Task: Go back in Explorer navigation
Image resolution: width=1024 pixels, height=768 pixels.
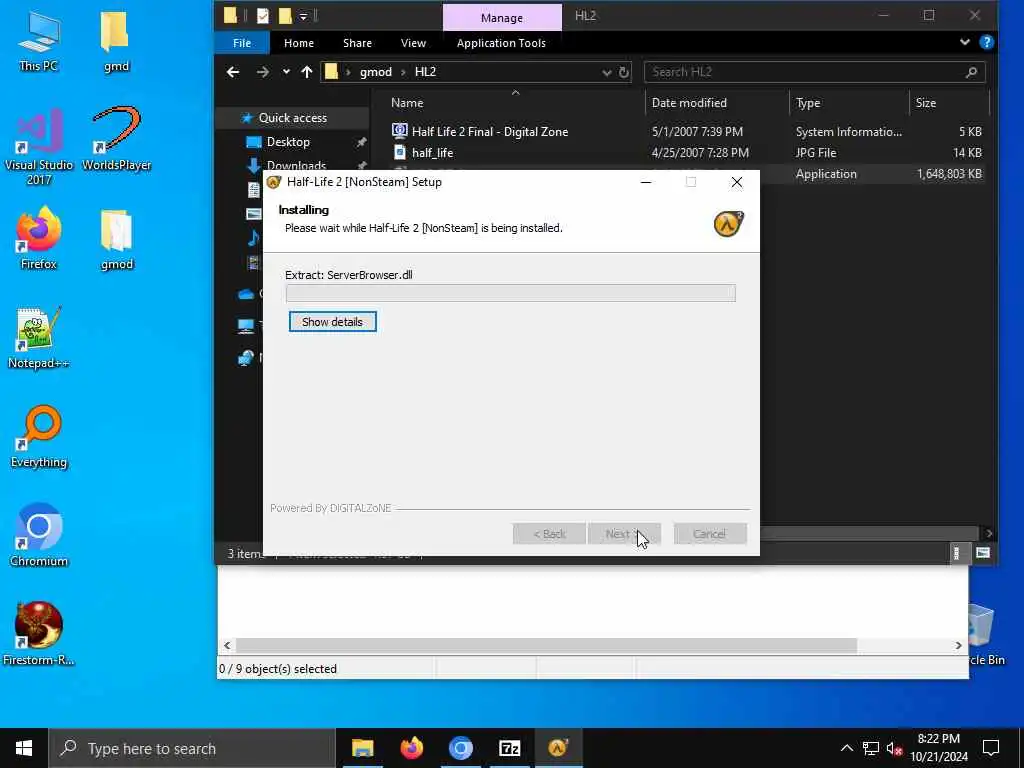Action: tap(232, 72)
